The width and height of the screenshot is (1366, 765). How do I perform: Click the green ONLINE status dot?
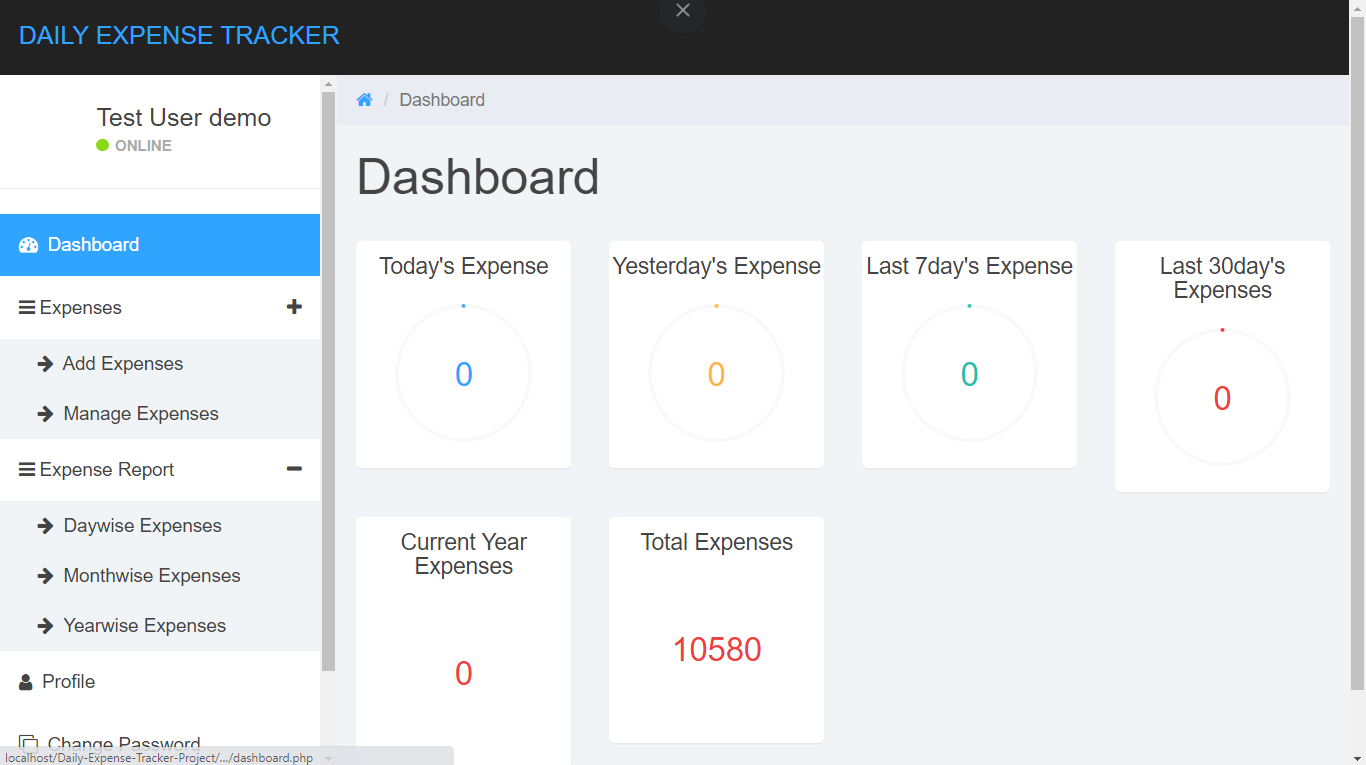pyautogui.click(x=101, y=145)
